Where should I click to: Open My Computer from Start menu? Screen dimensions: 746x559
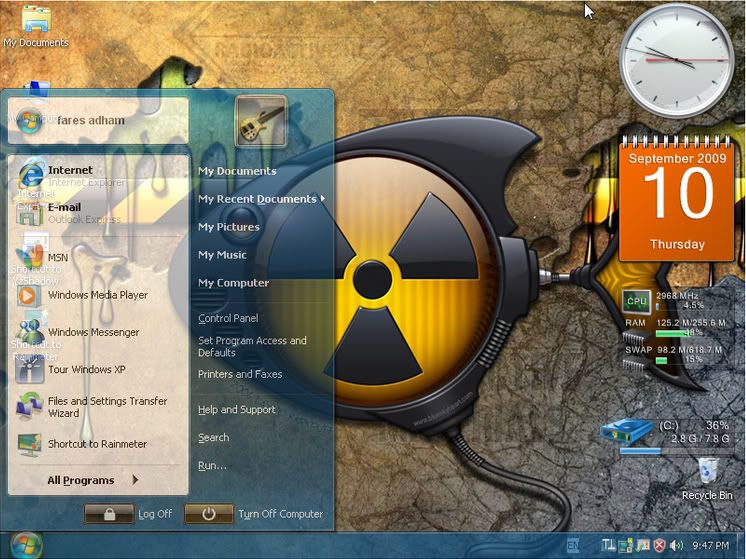[x=233, y=283]
